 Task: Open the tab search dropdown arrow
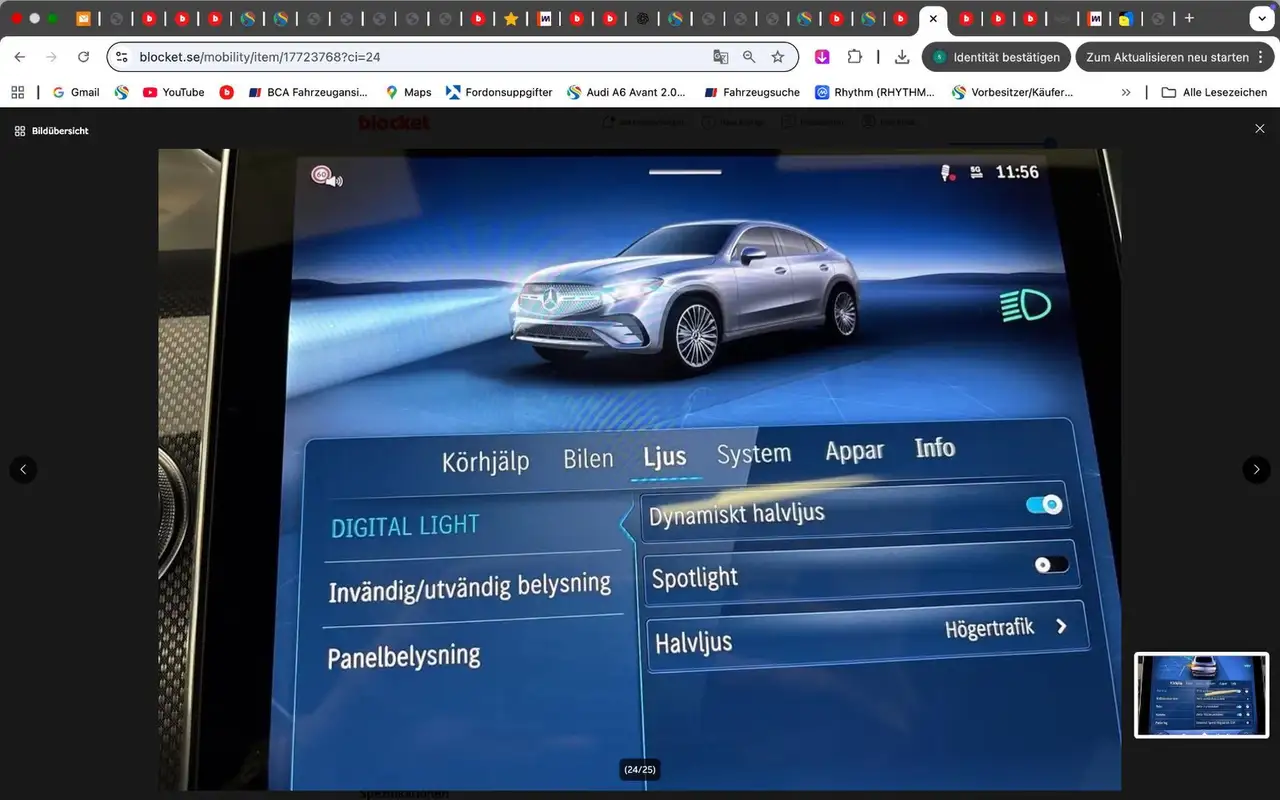click(1261, 18)
